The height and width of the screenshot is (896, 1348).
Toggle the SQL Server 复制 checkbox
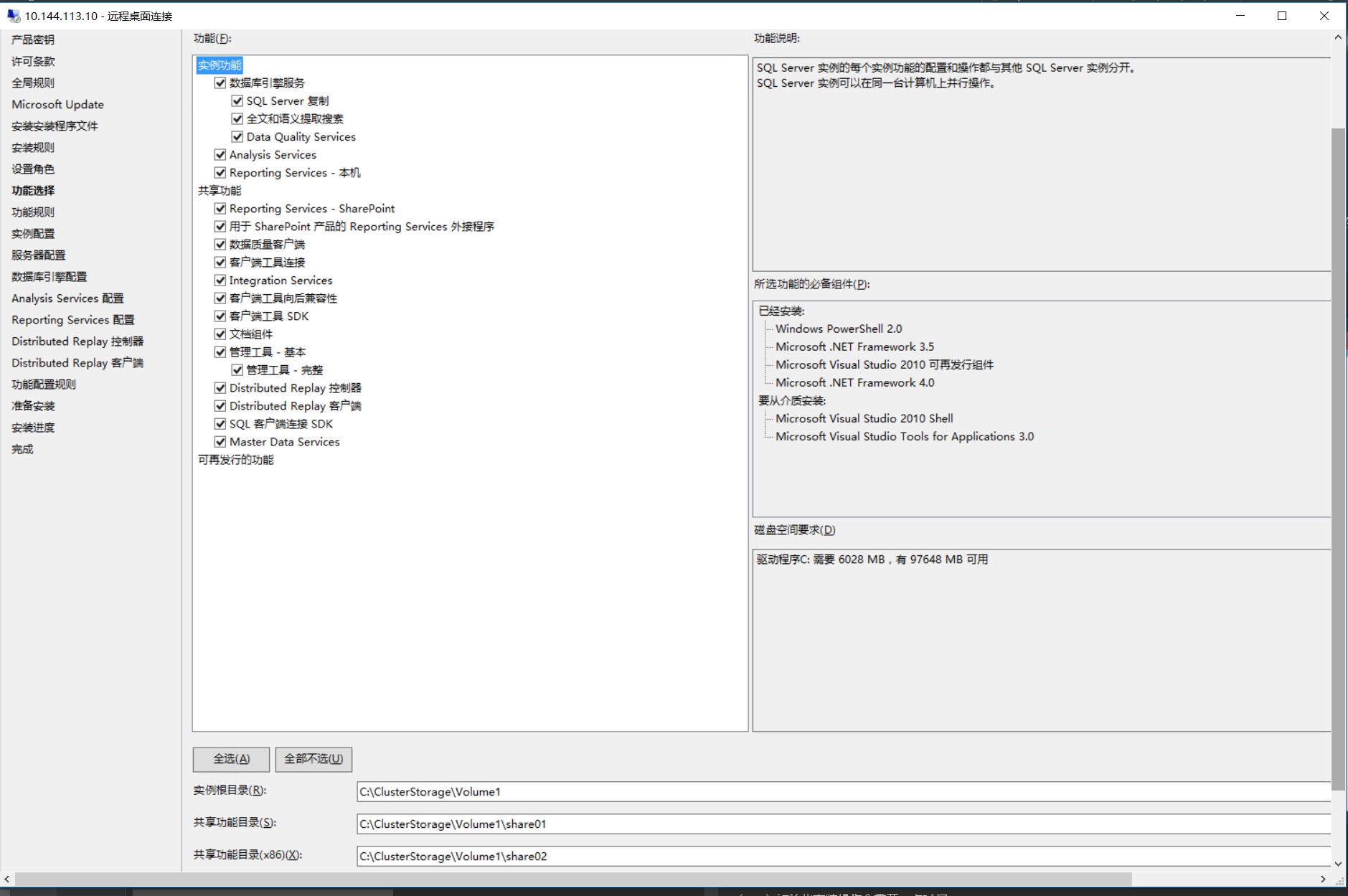237,101
